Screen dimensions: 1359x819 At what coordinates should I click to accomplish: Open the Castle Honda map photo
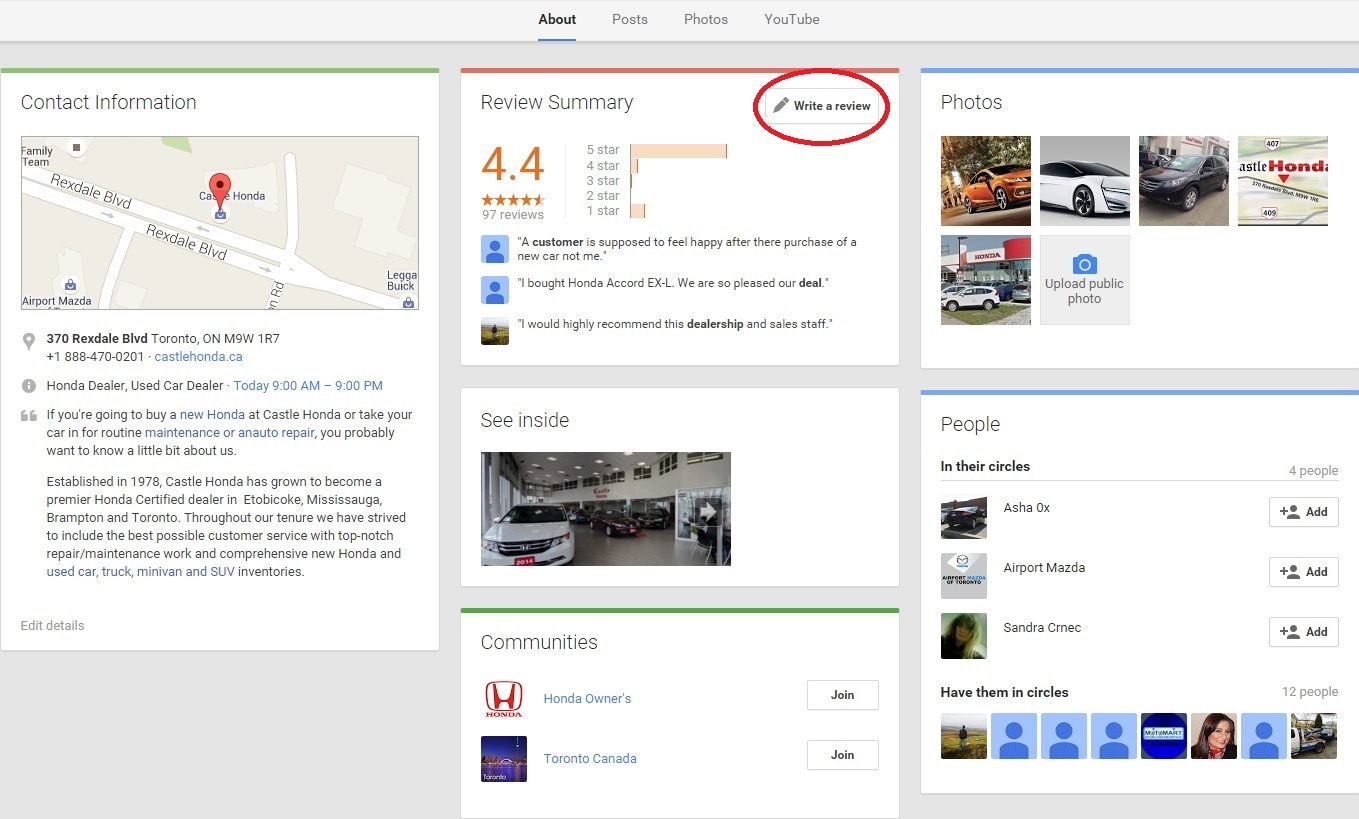click(1283, 181)
